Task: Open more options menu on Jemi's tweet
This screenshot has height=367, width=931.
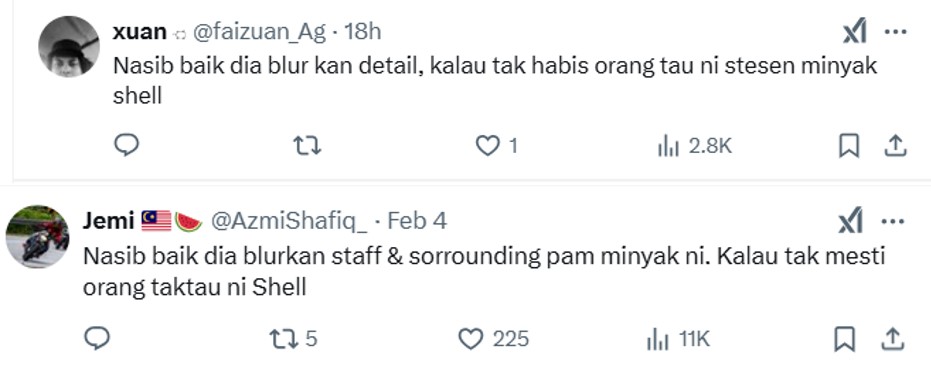Action: pyautogui.click(x=892, y=222)
